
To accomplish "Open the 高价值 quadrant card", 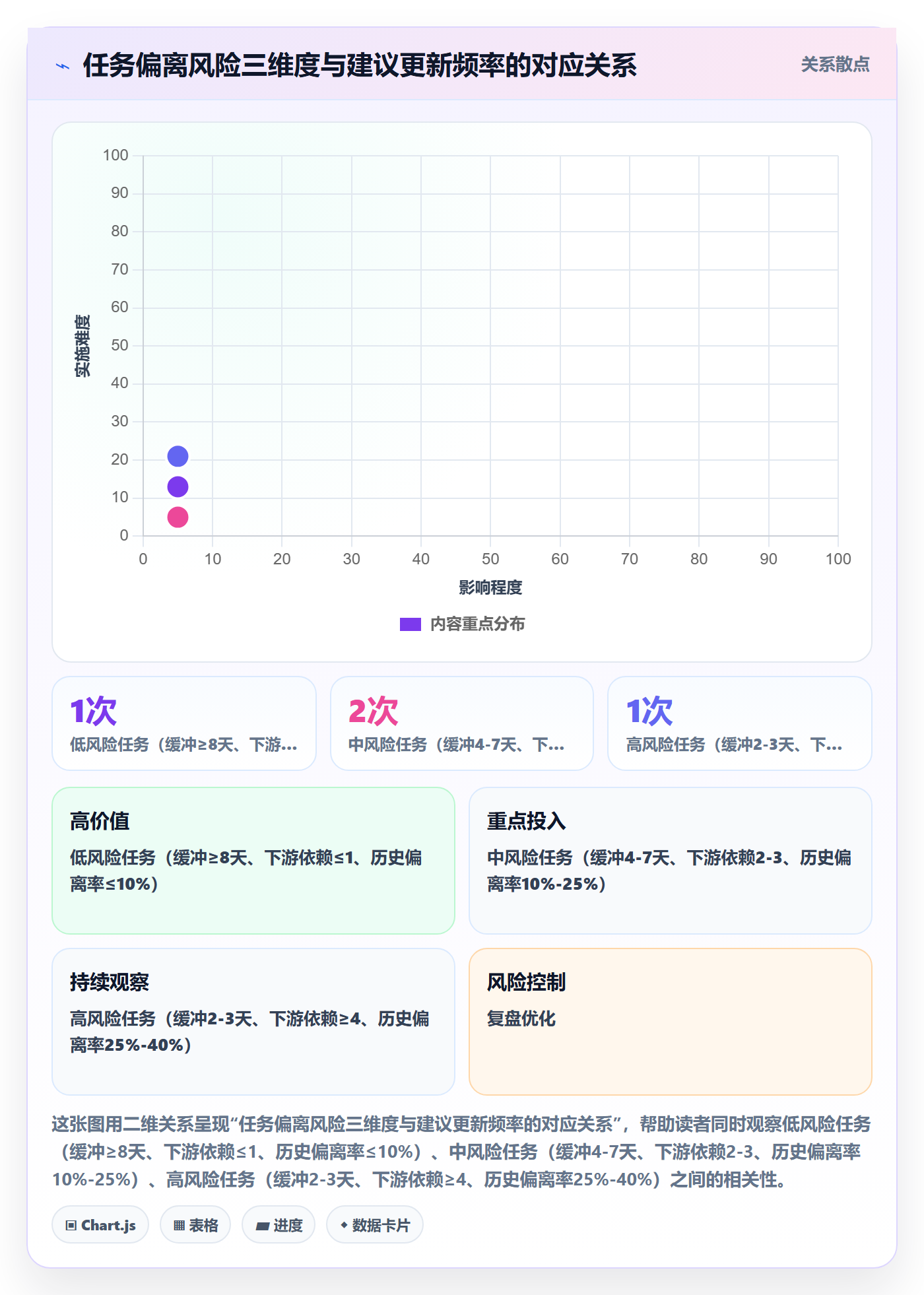I will 253,861.
